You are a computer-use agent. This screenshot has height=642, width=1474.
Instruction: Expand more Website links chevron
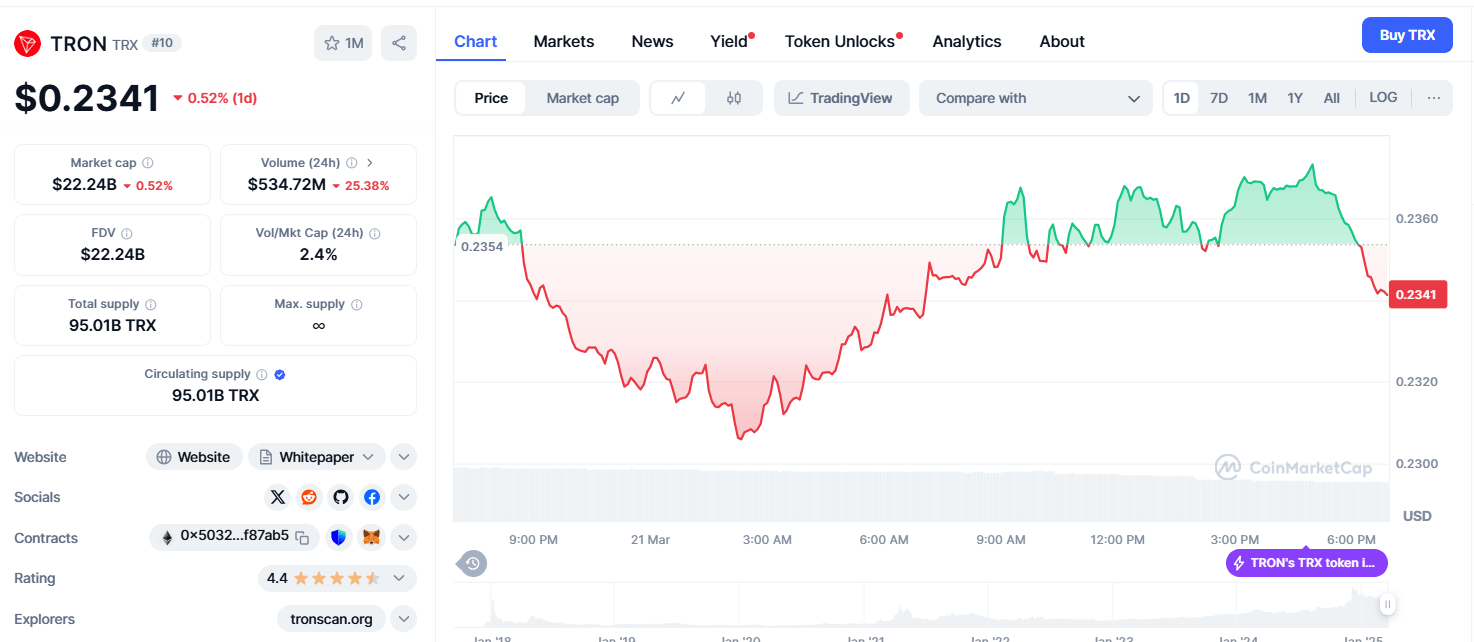pos(403,457)
